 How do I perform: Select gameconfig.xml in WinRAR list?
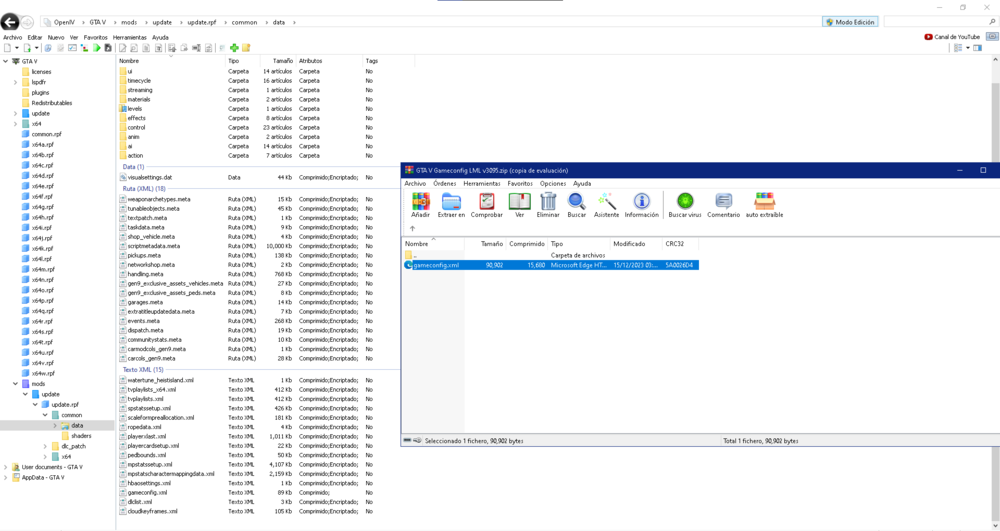(x=551, y=265)
